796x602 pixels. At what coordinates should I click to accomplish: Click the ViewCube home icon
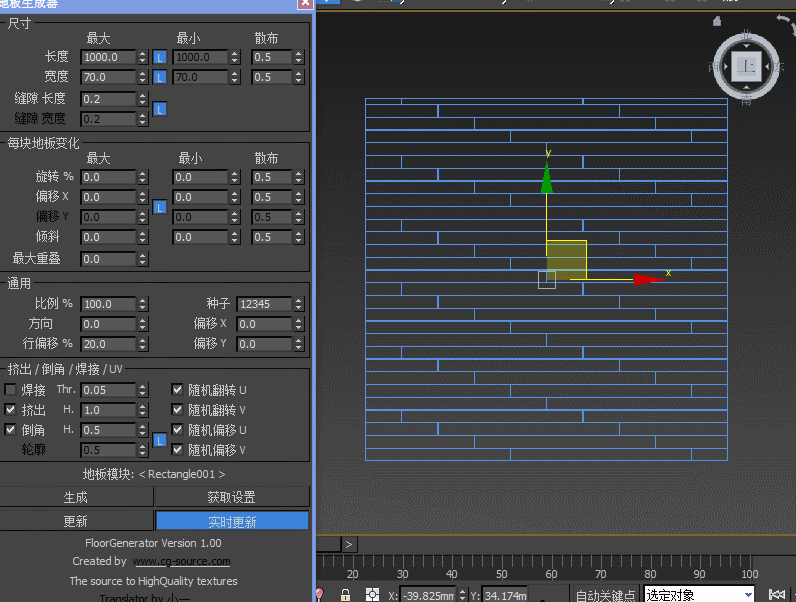(x=716, y=21)
